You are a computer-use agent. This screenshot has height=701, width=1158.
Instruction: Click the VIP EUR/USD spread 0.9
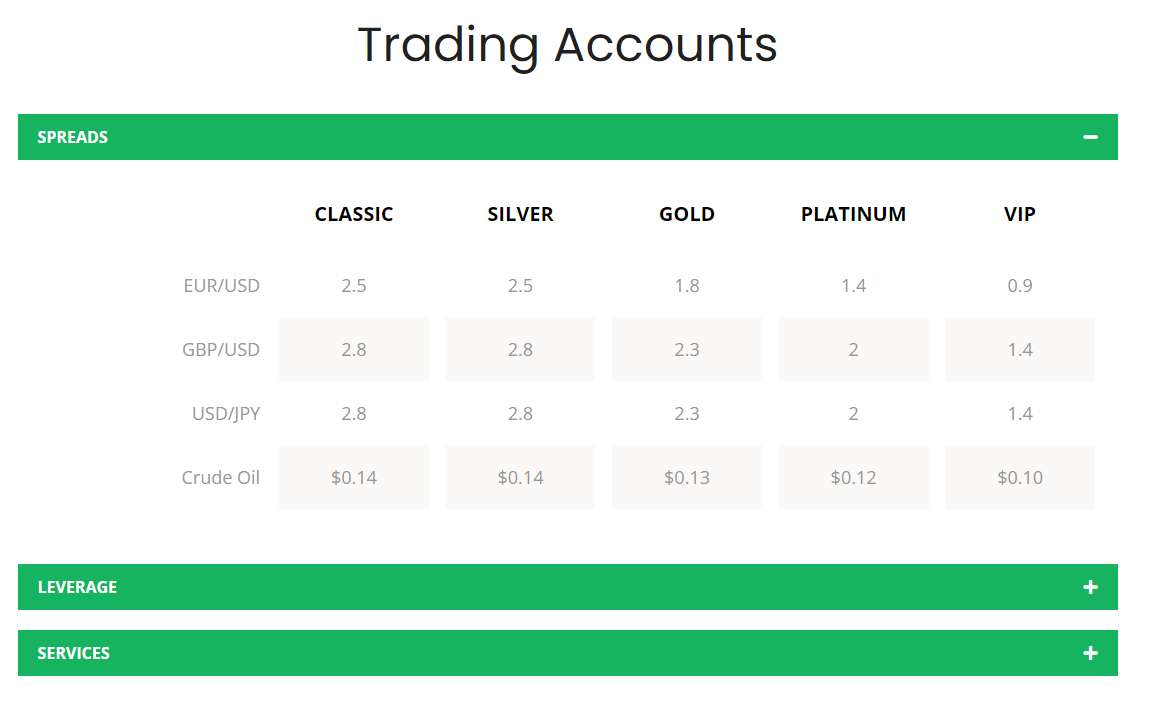pos(1020,286)
